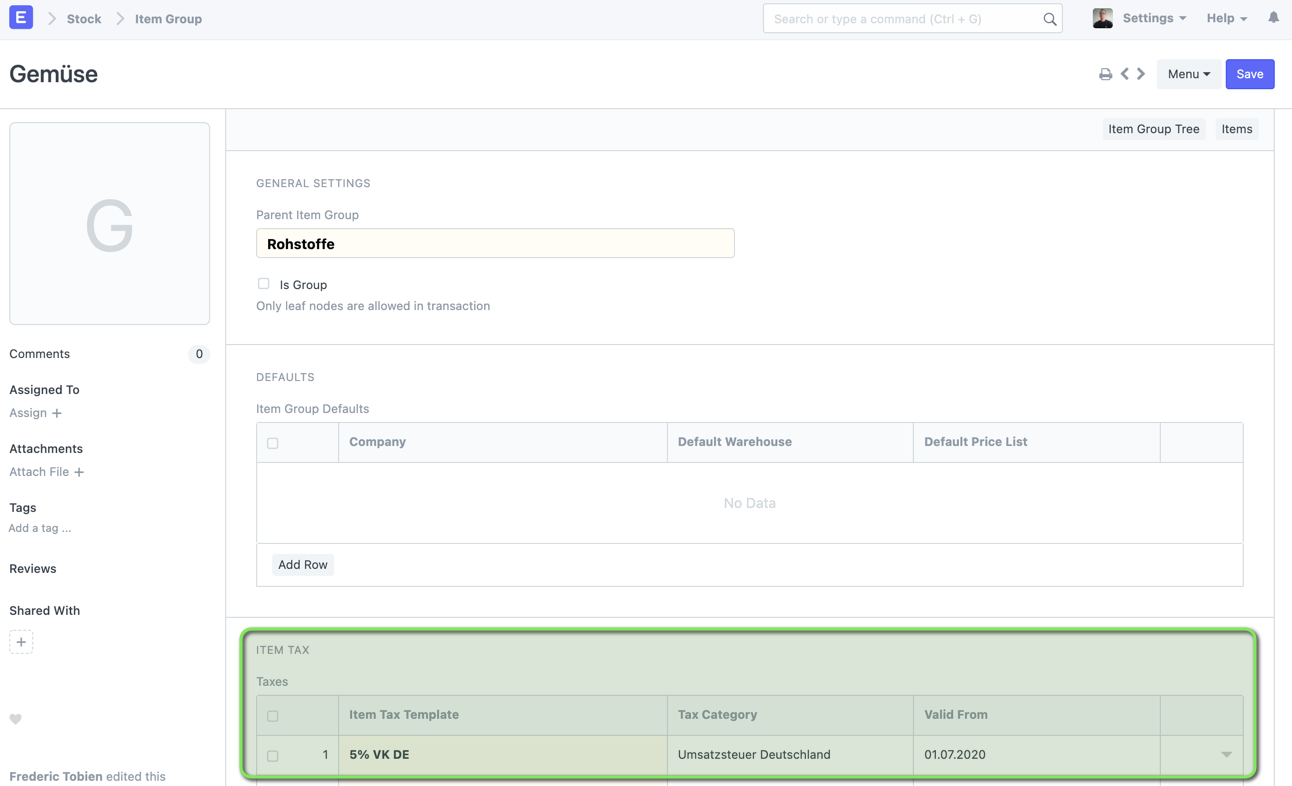This screenshot has height=786, width=1292.
Task: Open Comments section in sidebar
Action: coord(39,354)
